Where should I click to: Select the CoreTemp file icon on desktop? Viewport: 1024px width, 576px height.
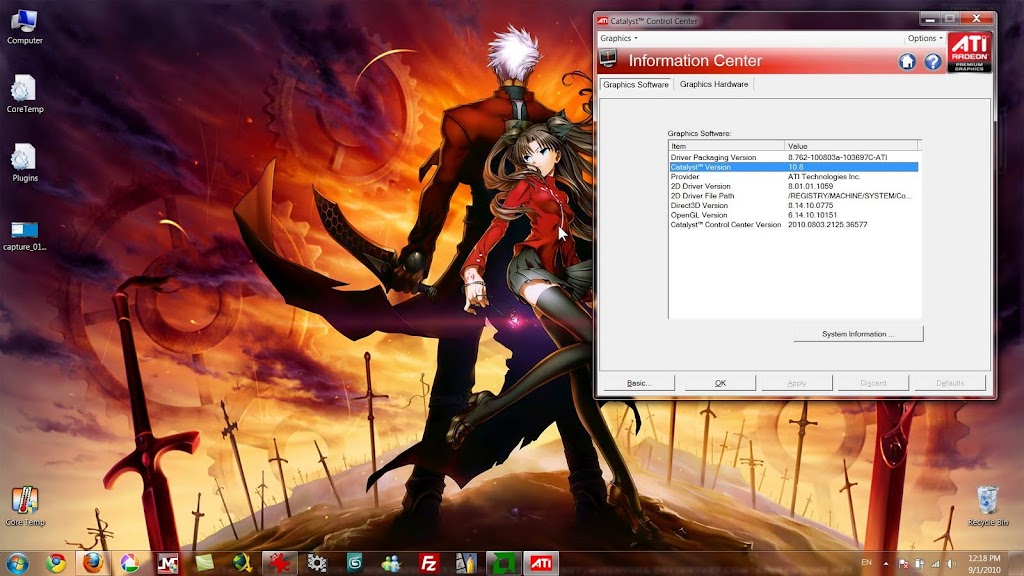[x=25, y=95]
